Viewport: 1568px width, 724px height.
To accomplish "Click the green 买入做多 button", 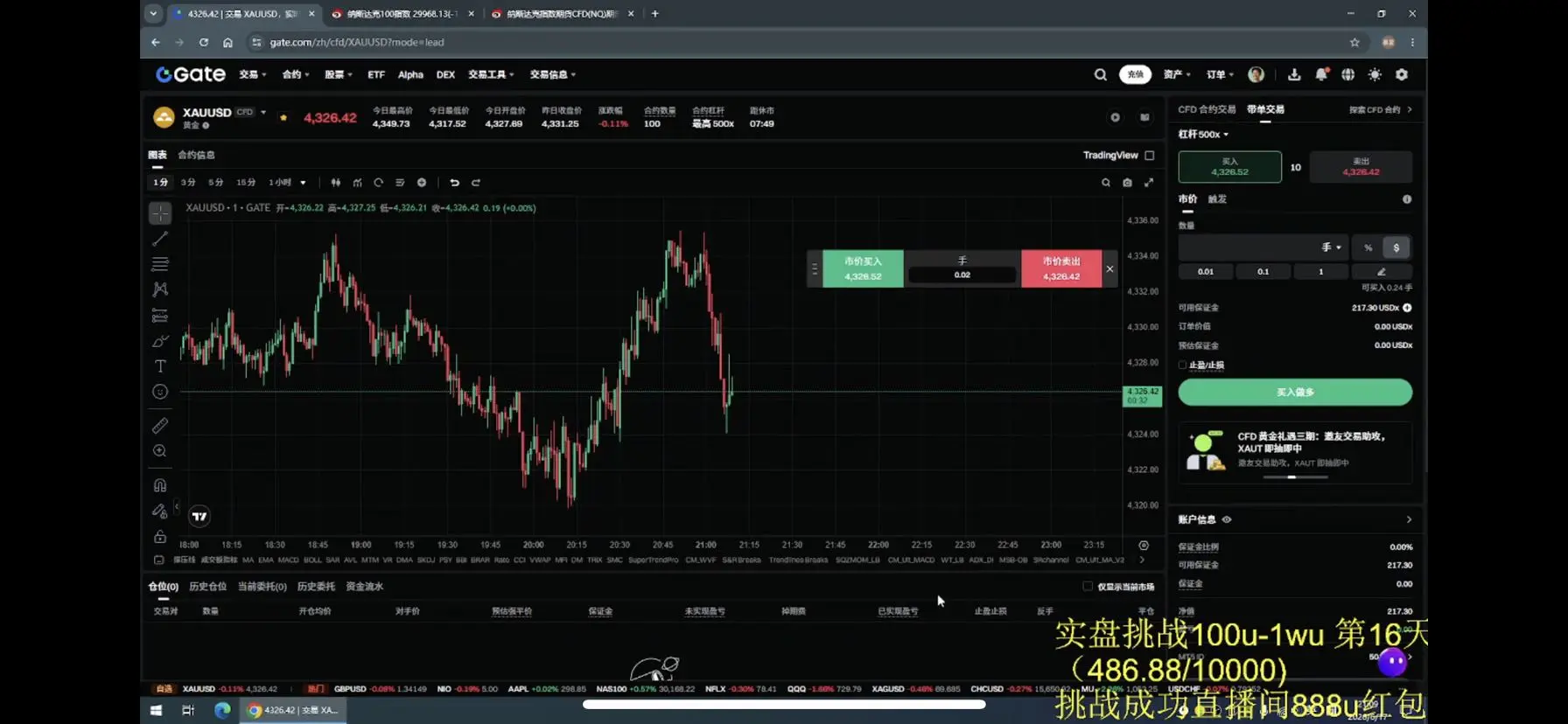I will click(1295, 393).
